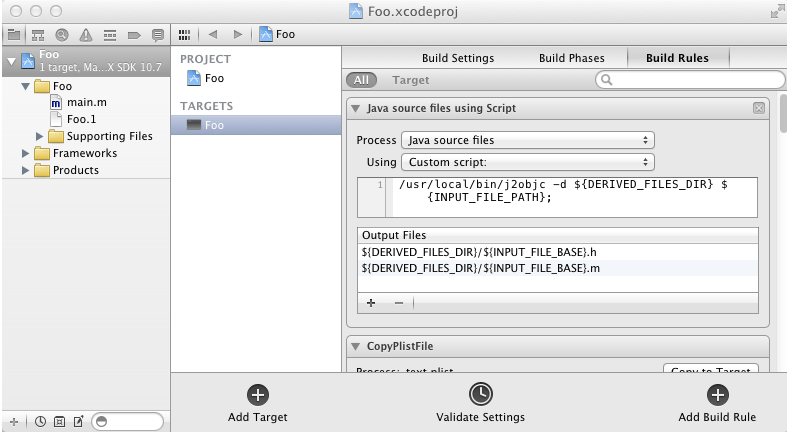The width and height of the screenshot is (787, 432).
Task: Go forward with the right arrow
Action: (x=238, y=34)
